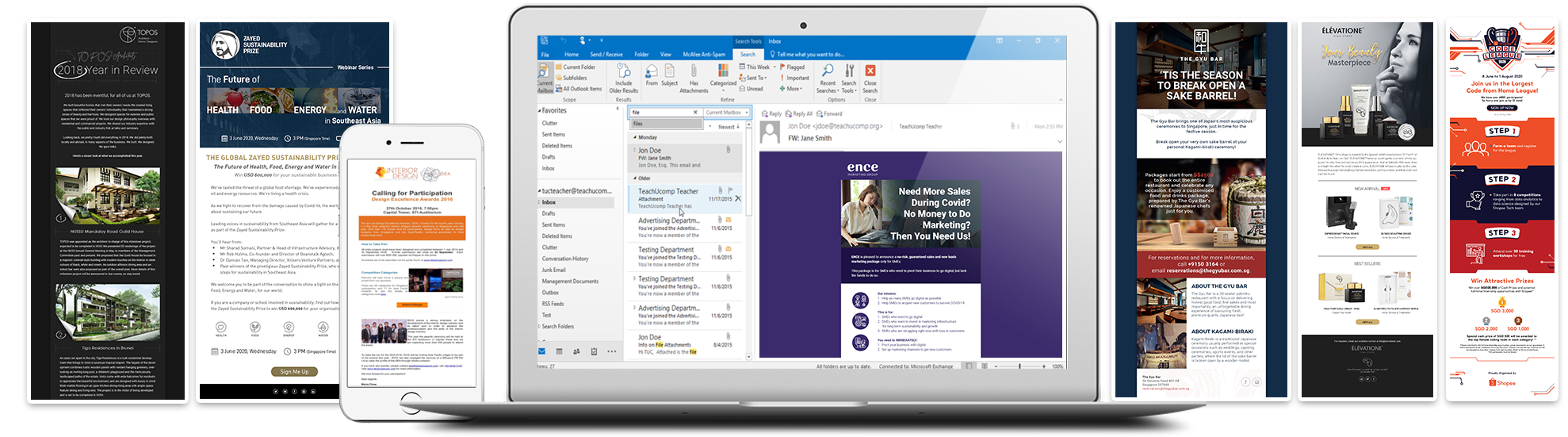Open the Mail view envelope icon

tap(542, 351)
